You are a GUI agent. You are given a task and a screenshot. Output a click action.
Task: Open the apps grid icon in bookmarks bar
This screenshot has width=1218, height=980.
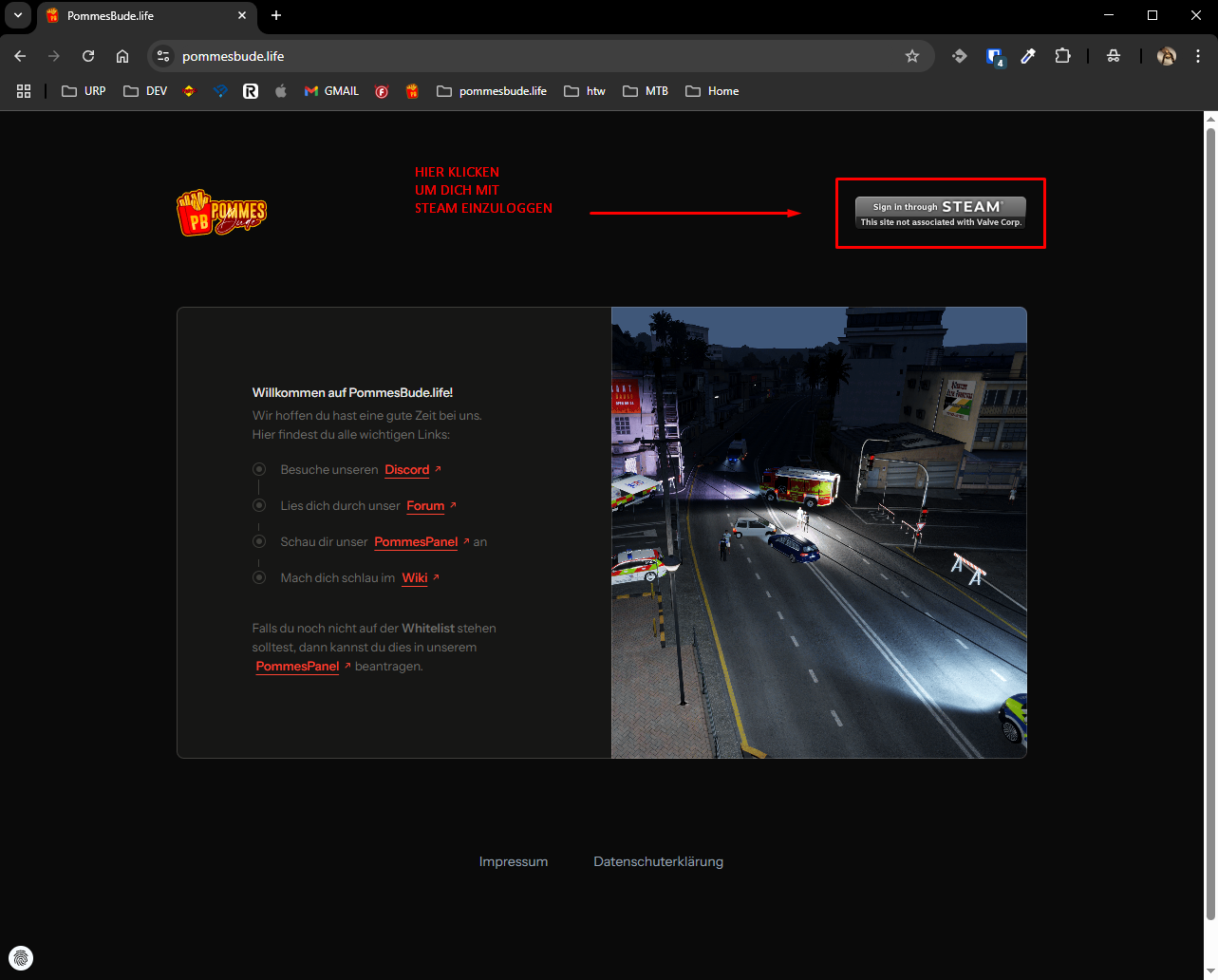[x=24, y=91]
